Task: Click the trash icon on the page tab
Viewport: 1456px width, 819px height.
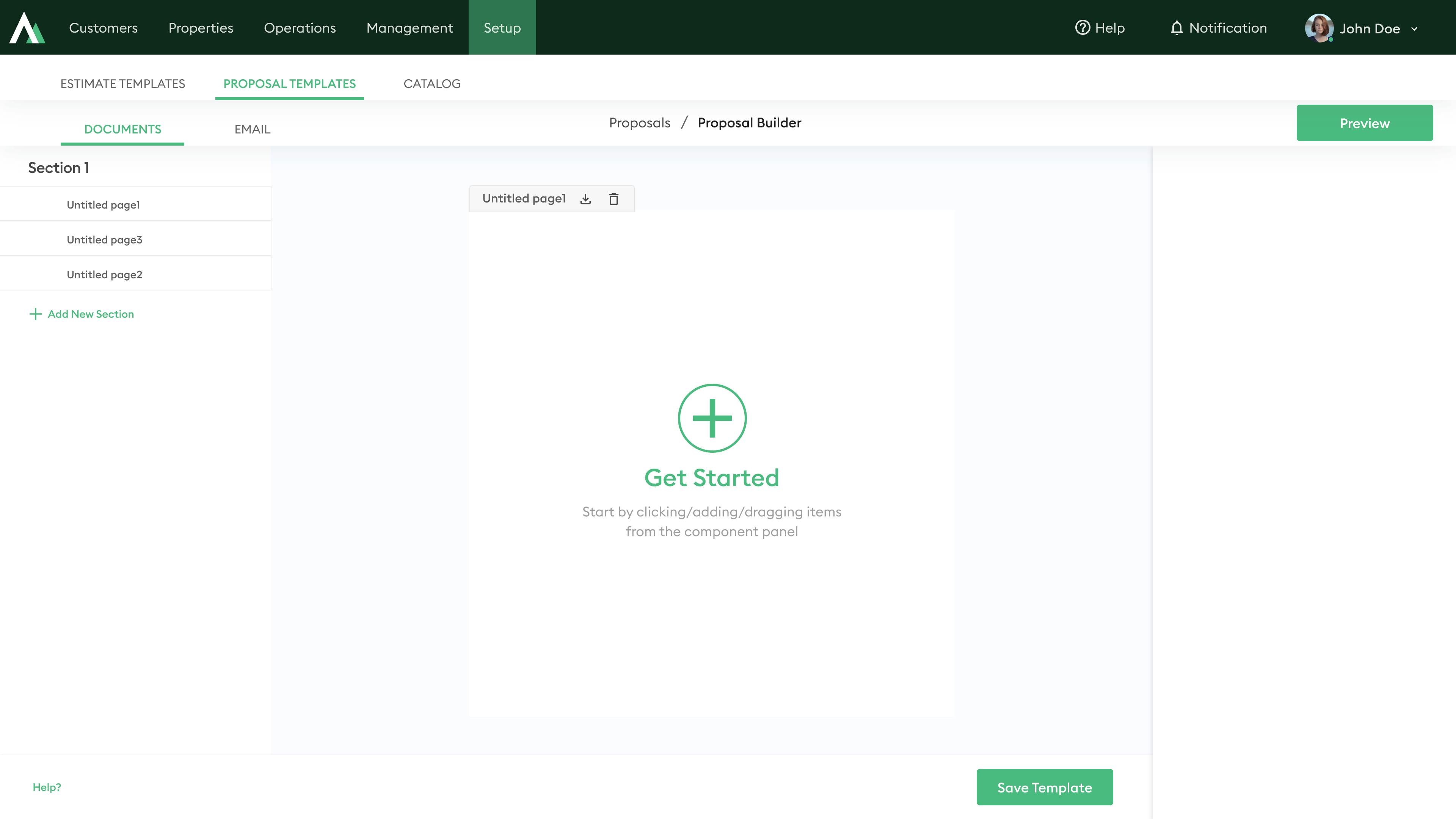Action: pyautogui.click(x=614, y=199)
